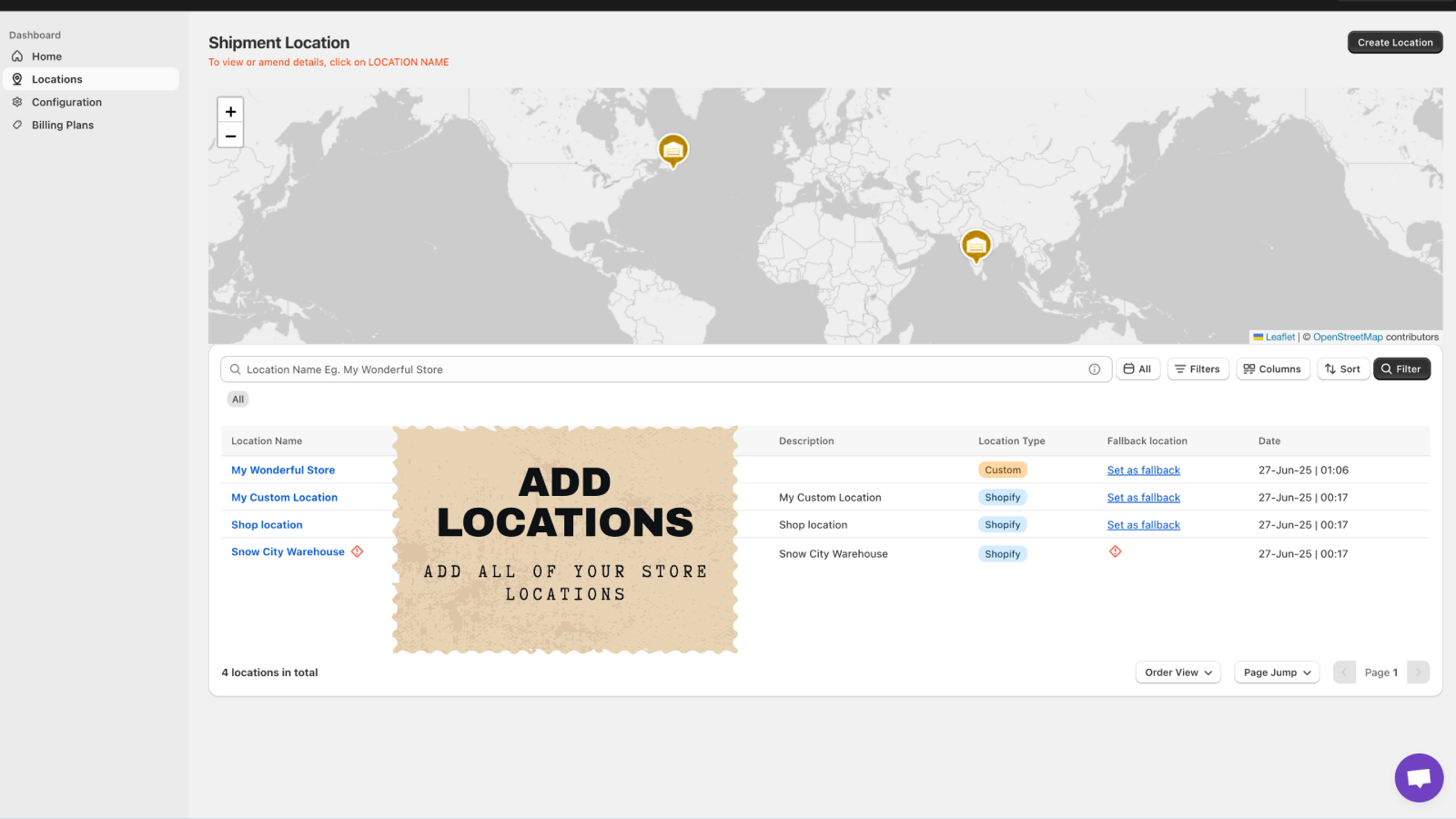The width and height of the screenshot is (1456, 819).
Task: Click 'Snow City Warehouse' description cell
Action: 834,554
